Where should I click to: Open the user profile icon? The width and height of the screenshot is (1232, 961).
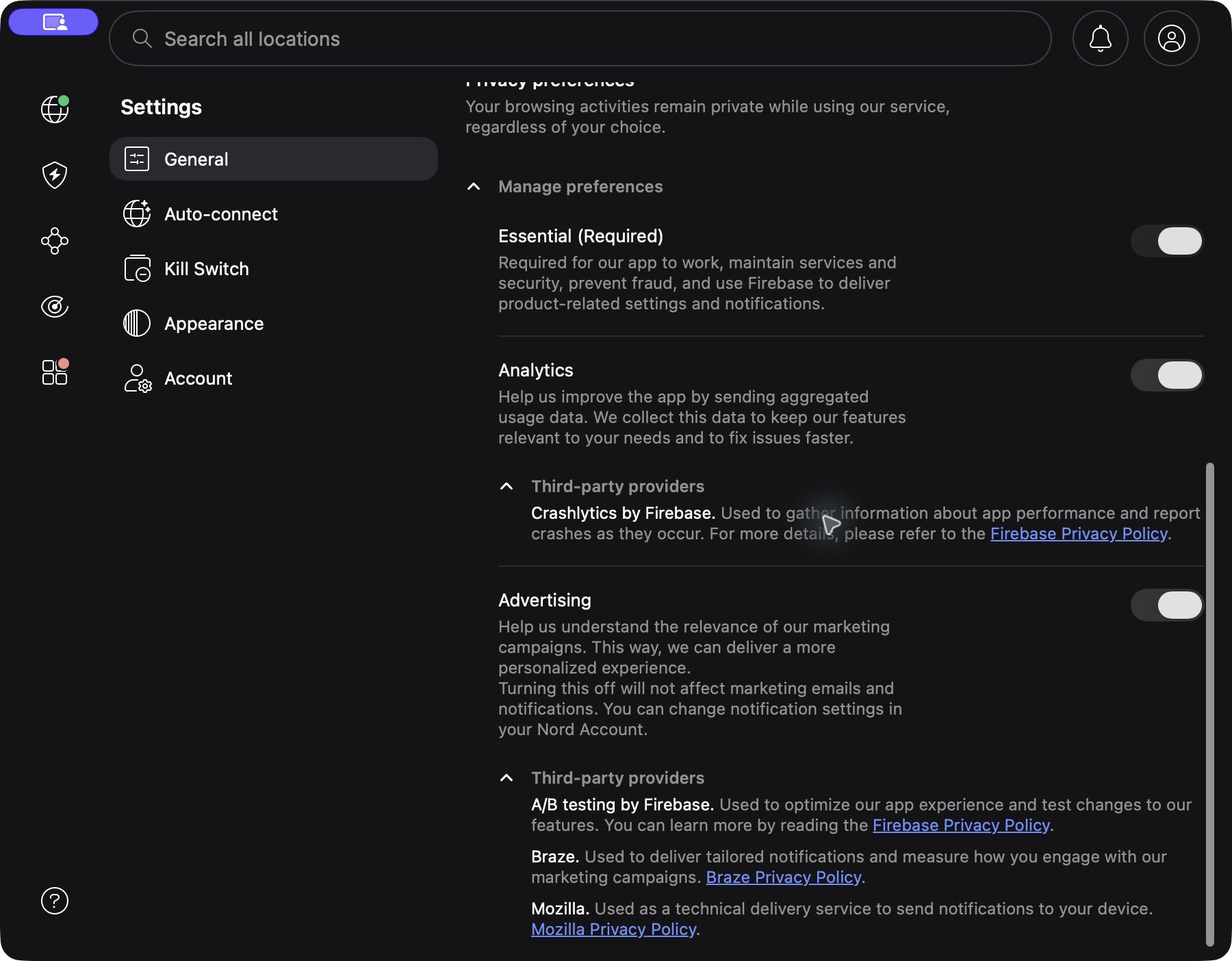(1171, 38)
